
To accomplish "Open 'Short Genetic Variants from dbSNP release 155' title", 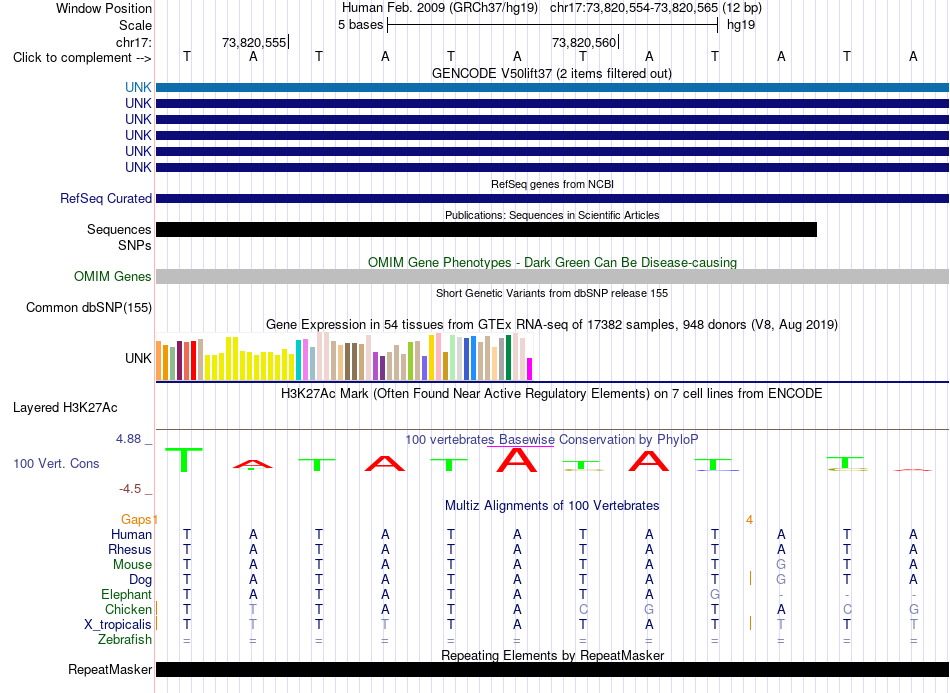I will [552, 293].
